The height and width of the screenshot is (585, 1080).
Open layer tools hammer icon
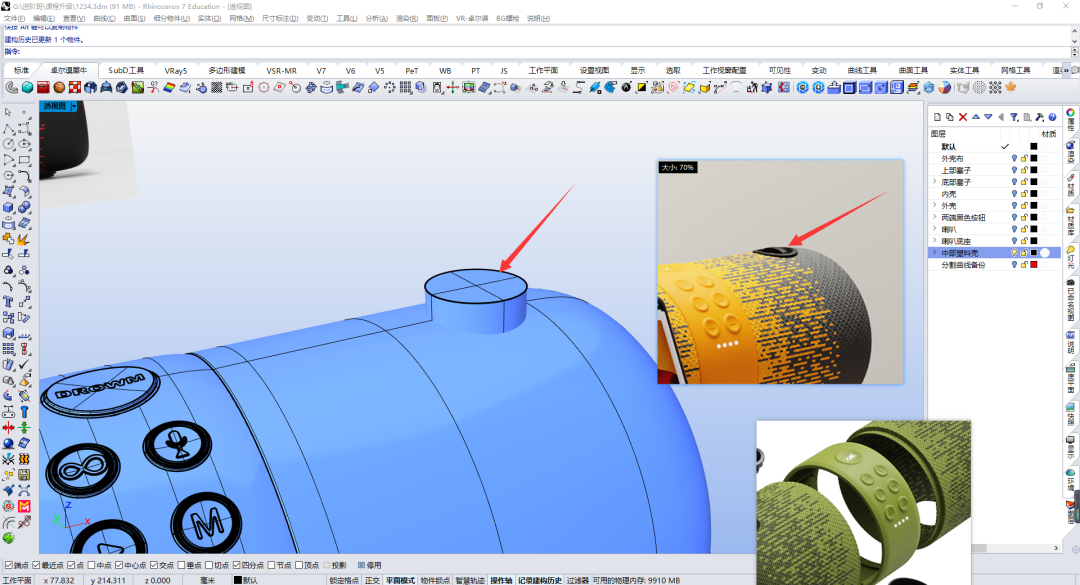point(1039,117)
